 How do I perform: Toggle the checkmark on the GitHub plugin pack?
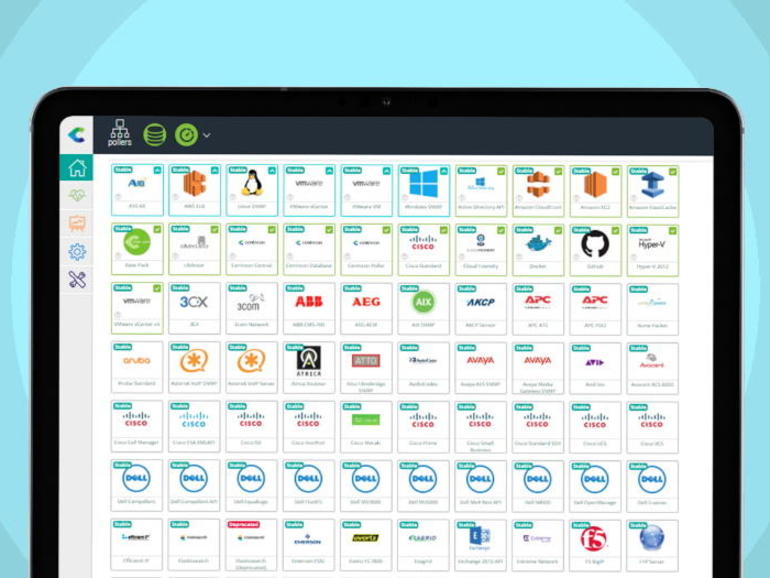616,229
